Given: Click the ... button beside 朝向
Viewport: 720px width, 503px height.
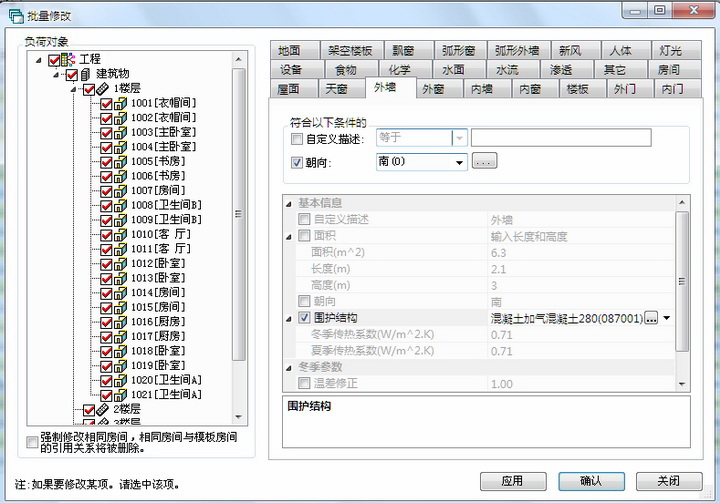Looking at the screenshot, I should pos(484,161).
